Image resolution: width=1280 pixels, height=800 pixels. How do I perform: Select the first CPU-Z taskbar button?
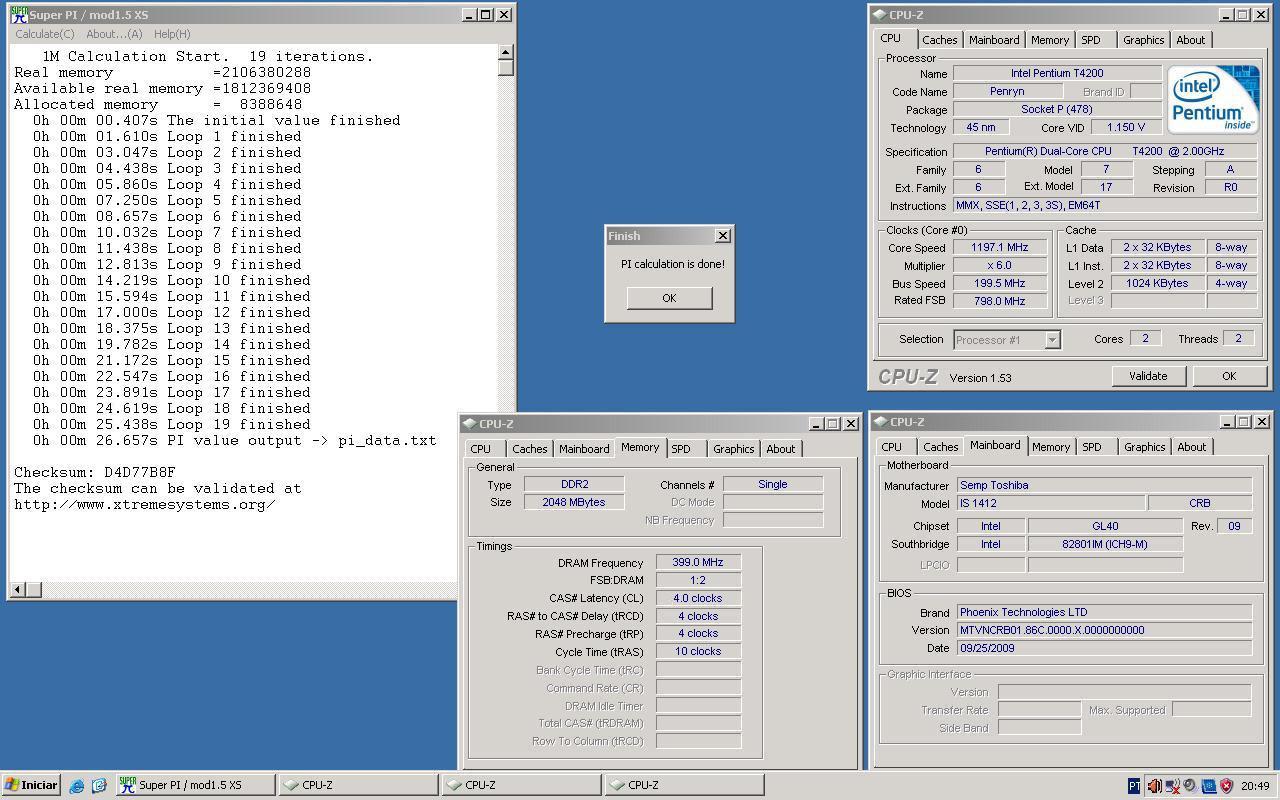(358, 785)
